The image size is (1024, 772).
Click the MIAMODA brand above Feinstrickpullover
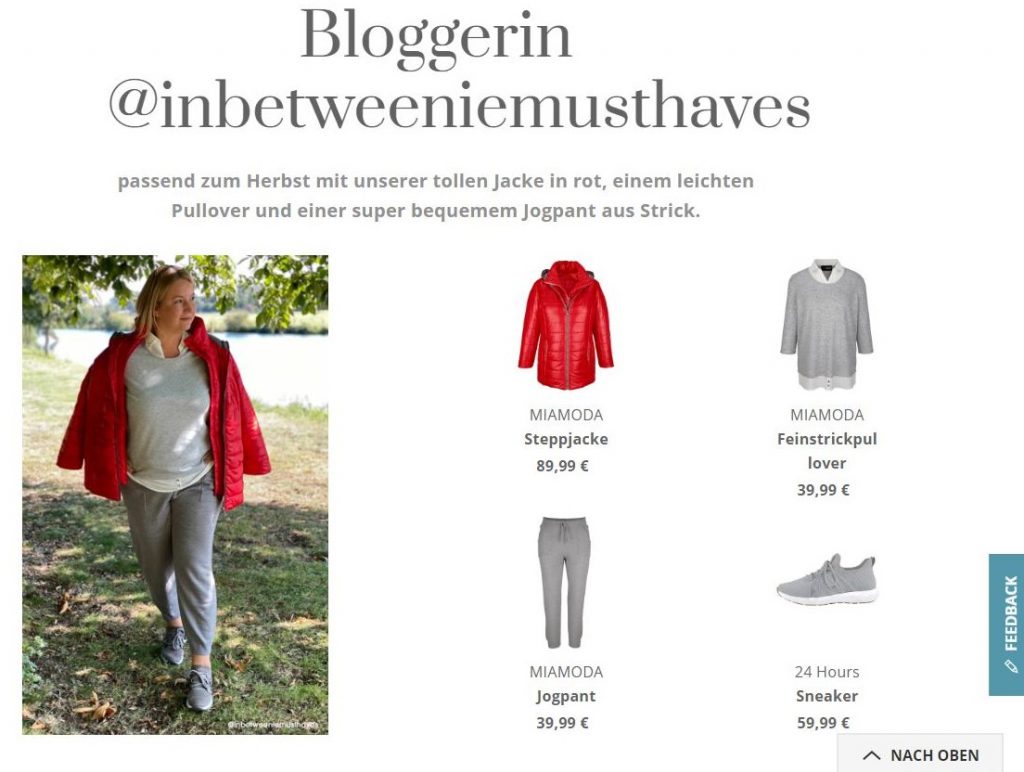tap(827, 415)
